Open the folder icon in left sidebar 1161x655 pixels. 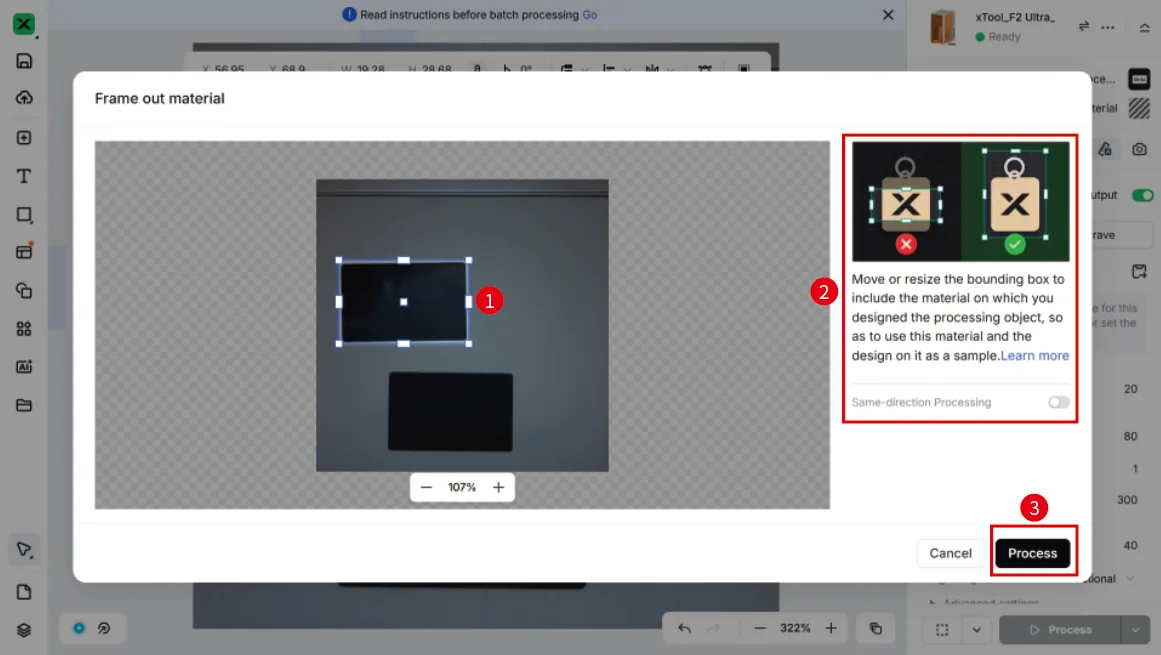point(24,405)
